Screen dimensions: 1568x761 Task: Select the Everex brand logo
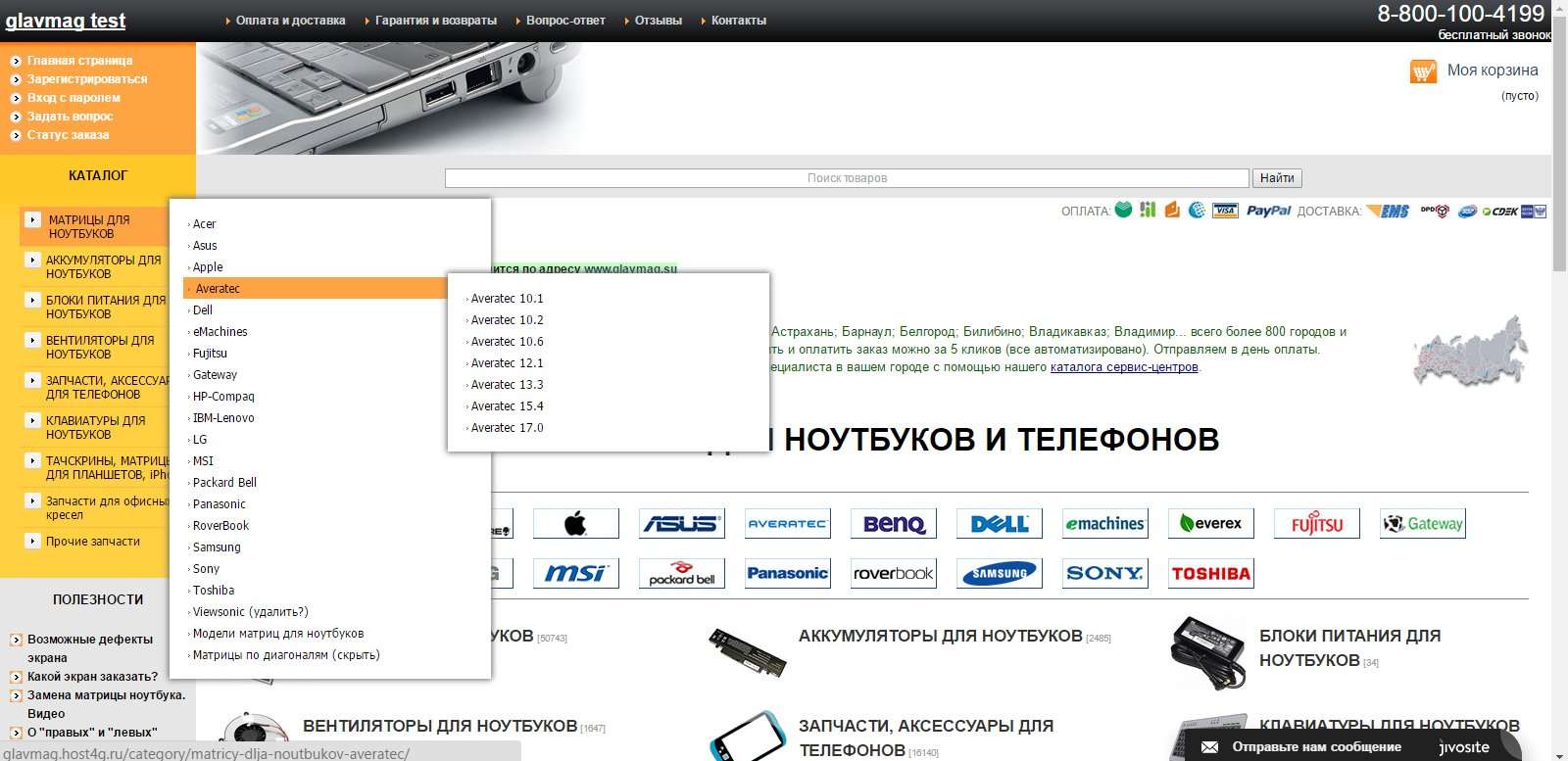[x=1211, y=524]
